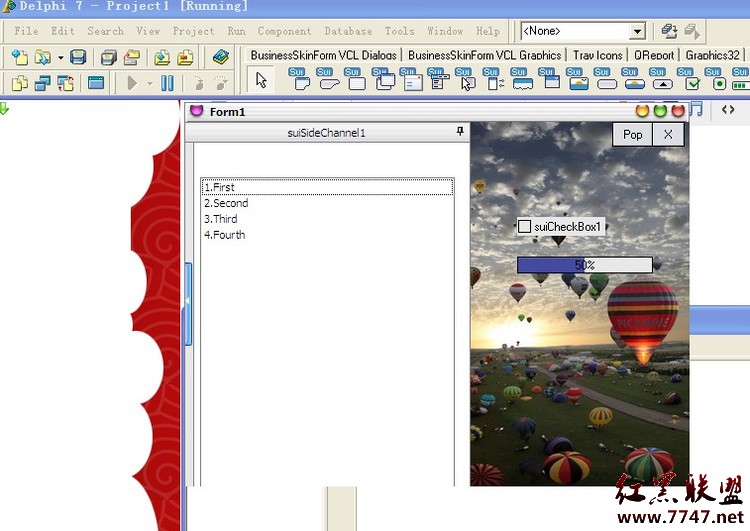Click the Open file folder icon
The height and width of the screenshot is (531, 750).
tap(43, 57)
